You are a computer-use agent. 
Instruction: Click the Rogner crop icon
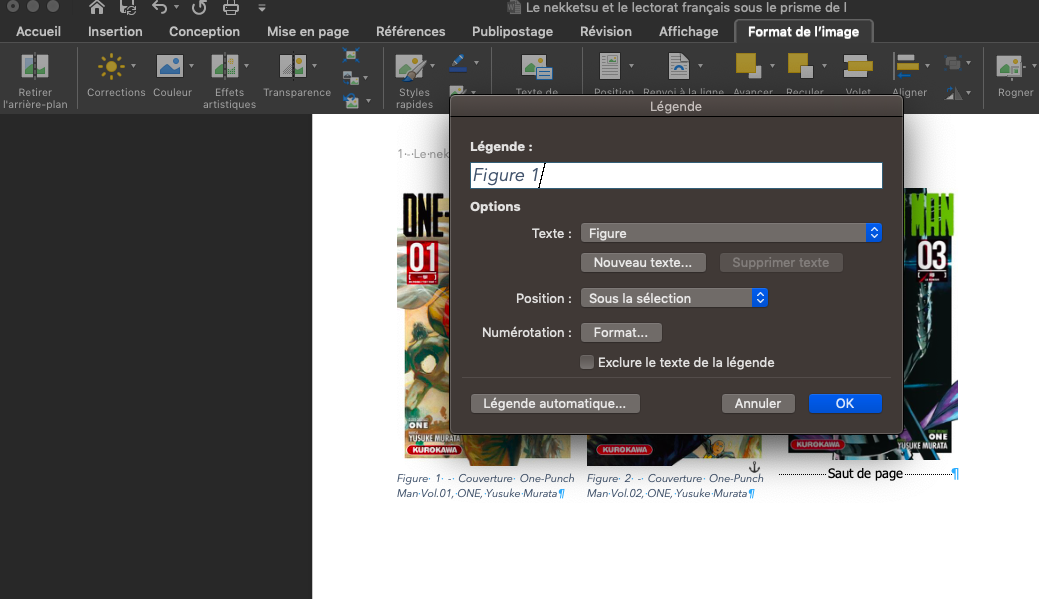coord(1009,67)
